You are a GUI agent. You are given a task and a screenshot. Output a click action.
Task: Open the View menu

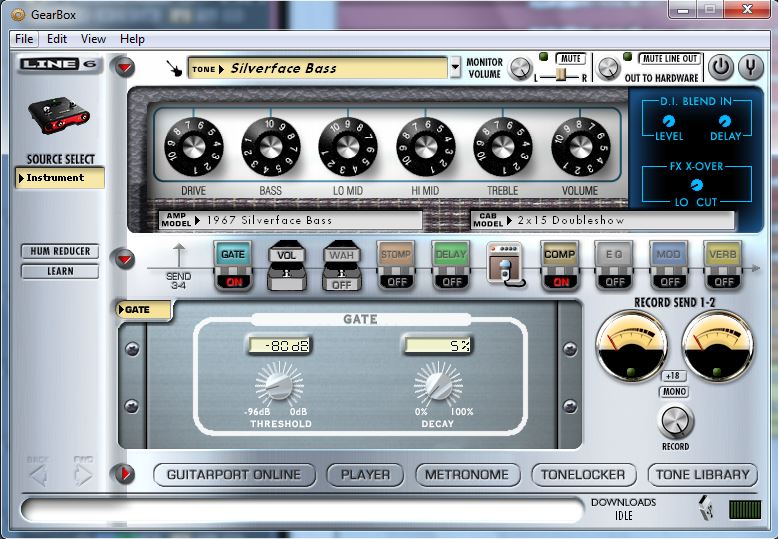[x=93, y=39]
